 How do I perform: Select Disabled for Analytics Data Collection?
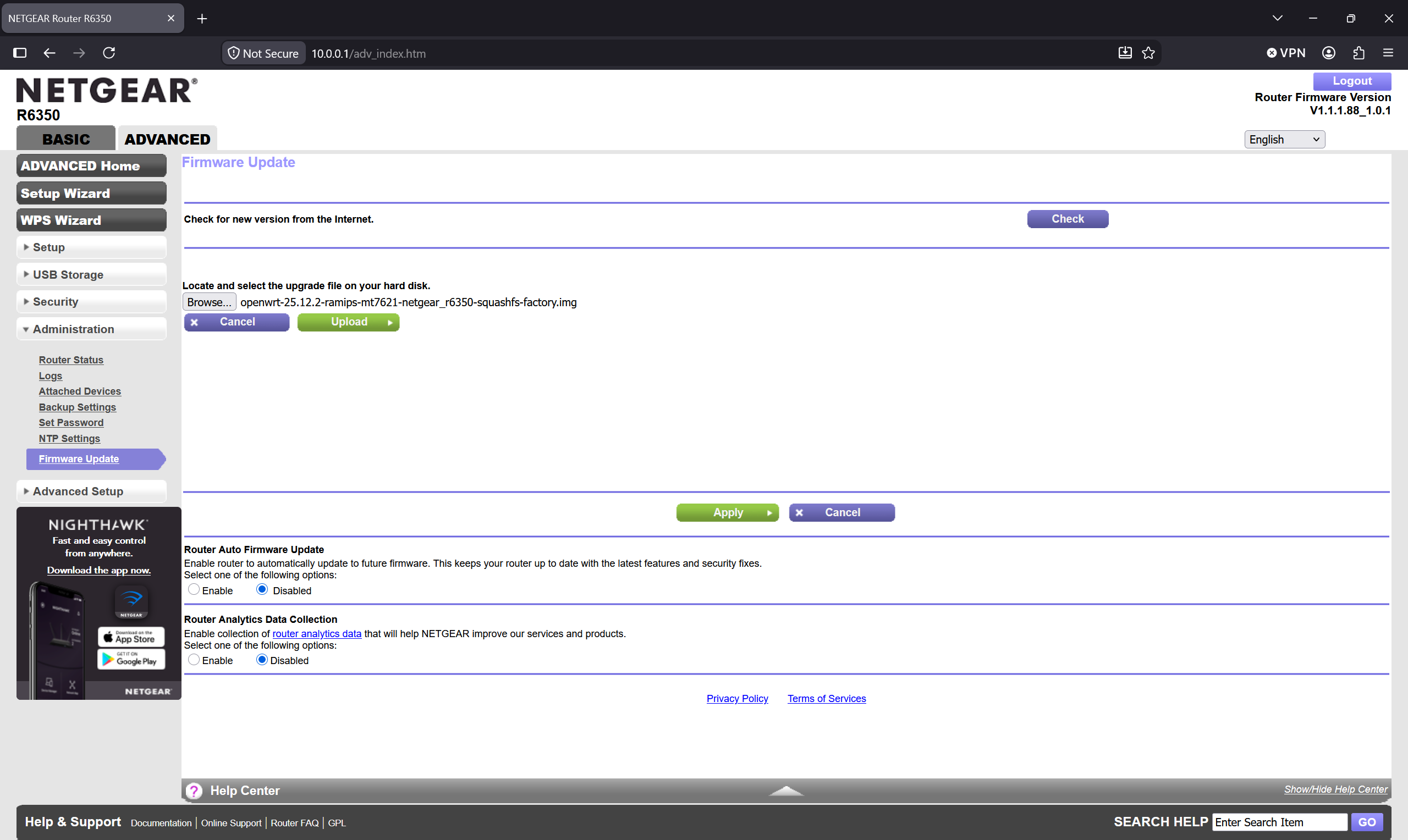coord(262,660)
